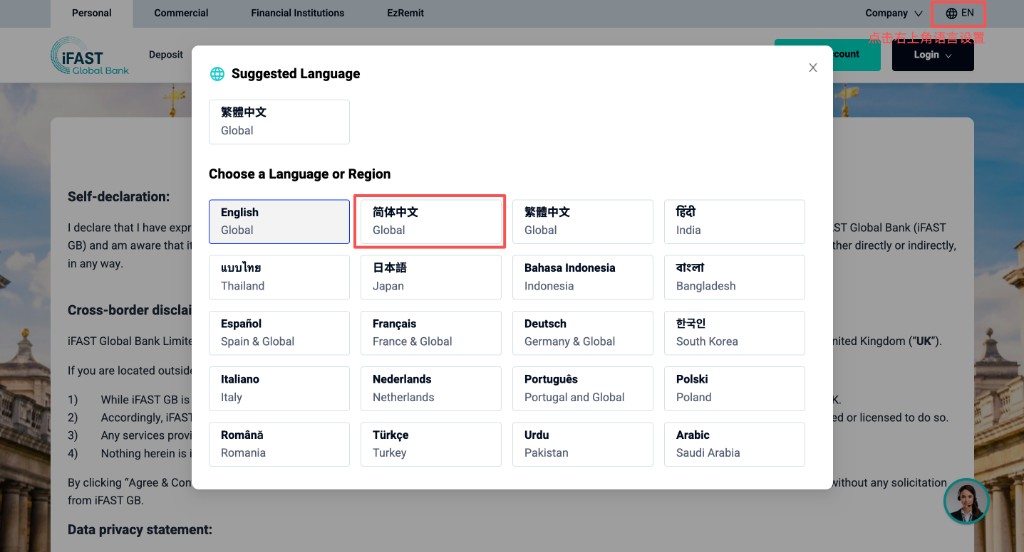Screen dimensions: 1024x552
Task: Open the live chat agent avatar
Action: [967, 501]
